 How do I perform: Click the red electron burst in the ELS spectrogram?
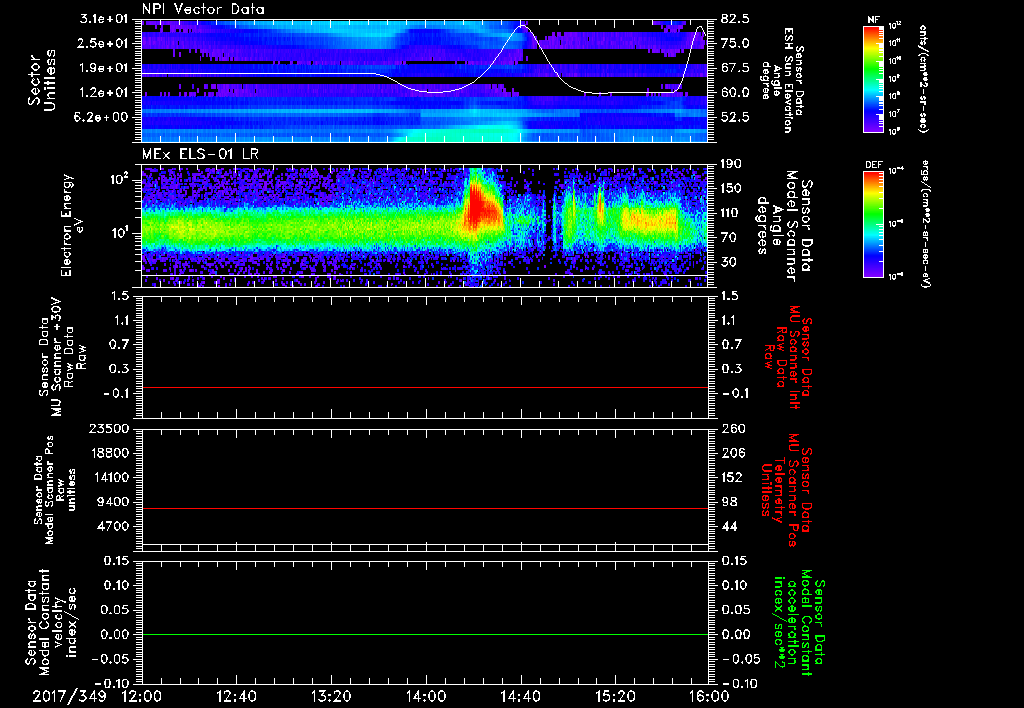coord(481,206)
